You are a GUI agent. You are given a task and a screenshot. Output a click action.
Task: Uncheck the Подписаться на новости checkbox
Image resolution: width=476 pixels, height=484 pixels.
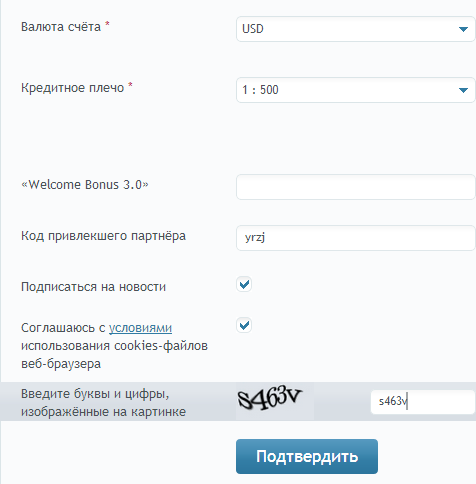pyautogui.click(x=244, y=284)
